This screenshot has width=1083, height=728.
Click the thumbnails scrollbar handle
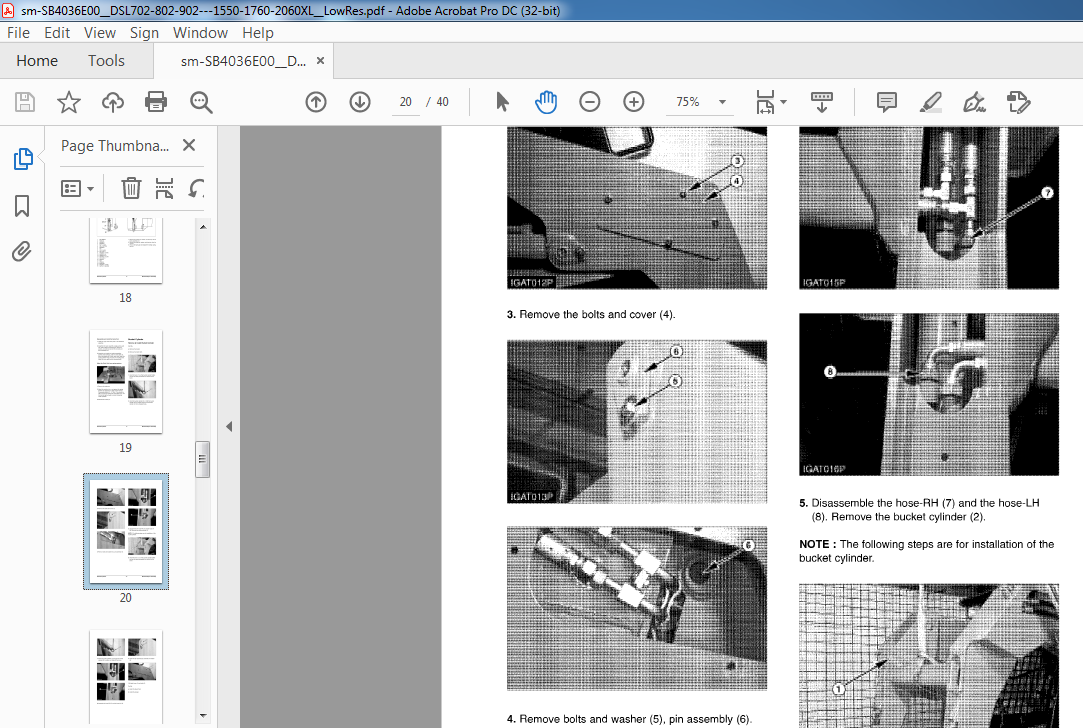(x=202, y=459)
